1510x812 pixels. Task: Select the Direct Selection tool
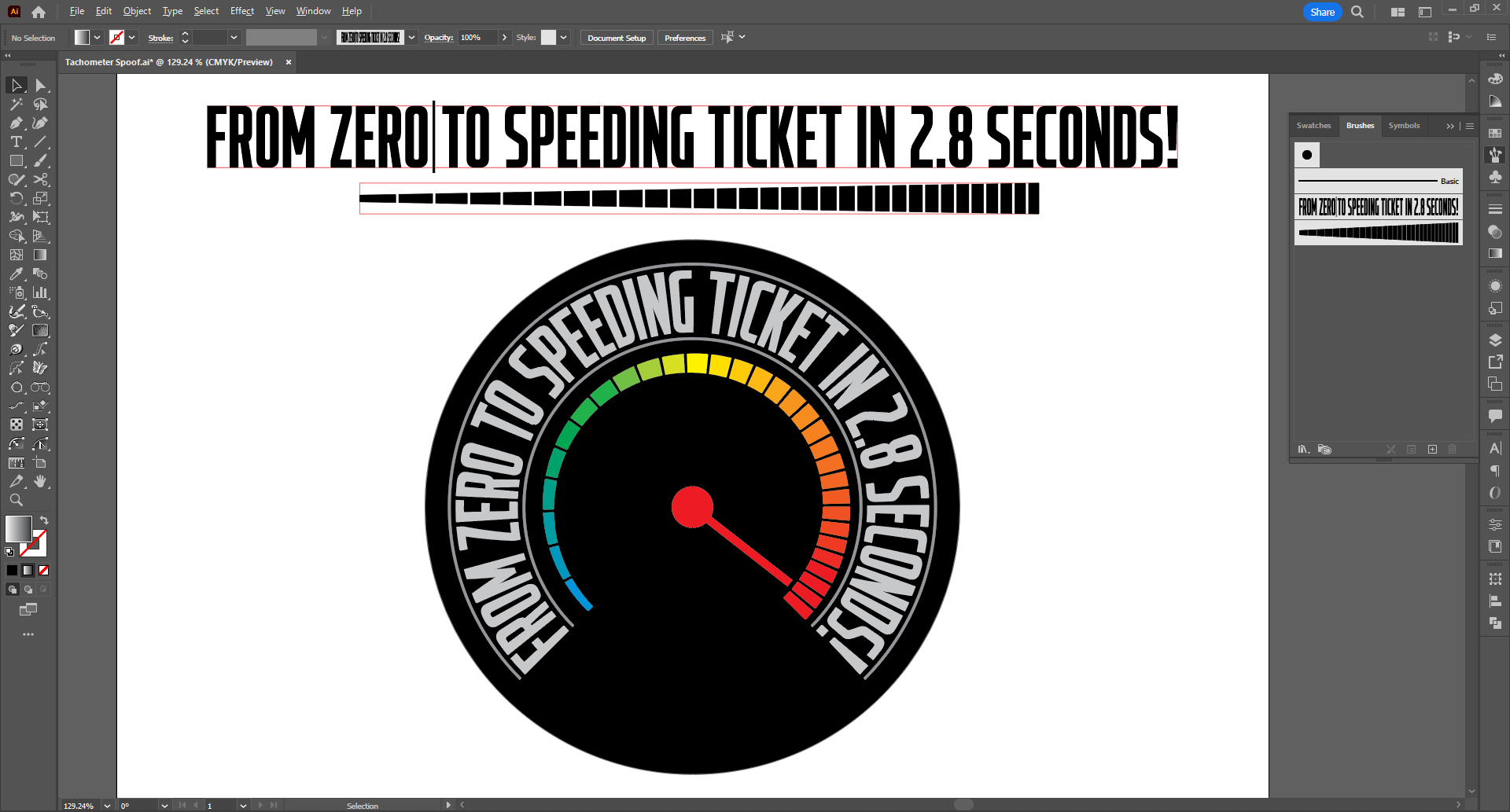(x=41, y=85)
